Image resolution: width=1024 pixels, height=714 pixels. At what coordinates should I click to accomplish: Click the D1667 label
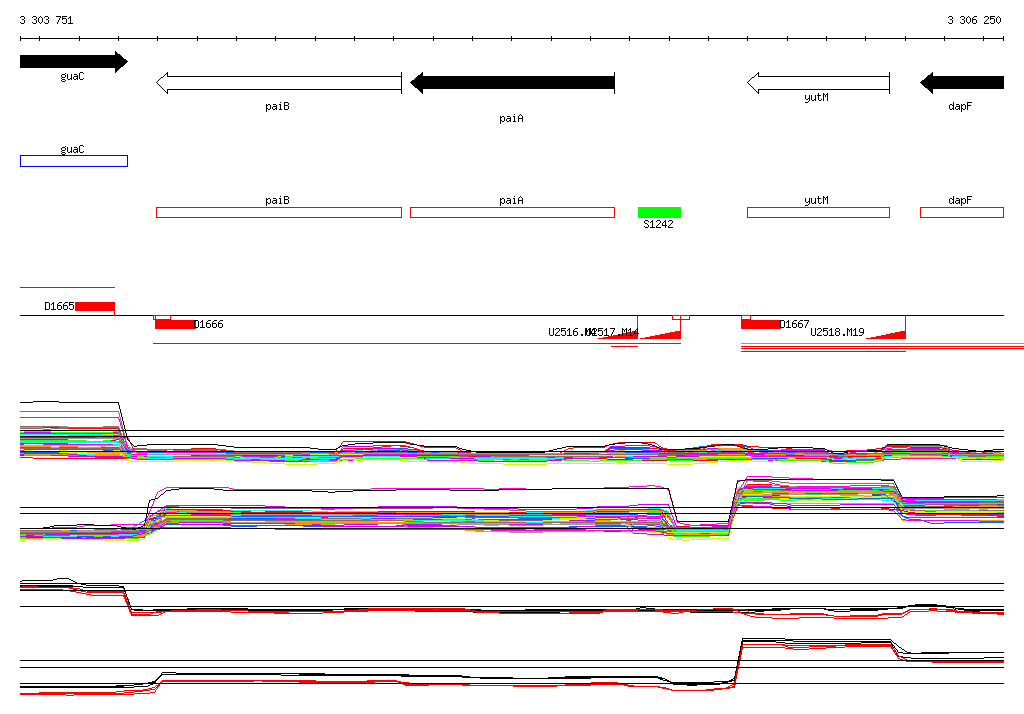795,324
